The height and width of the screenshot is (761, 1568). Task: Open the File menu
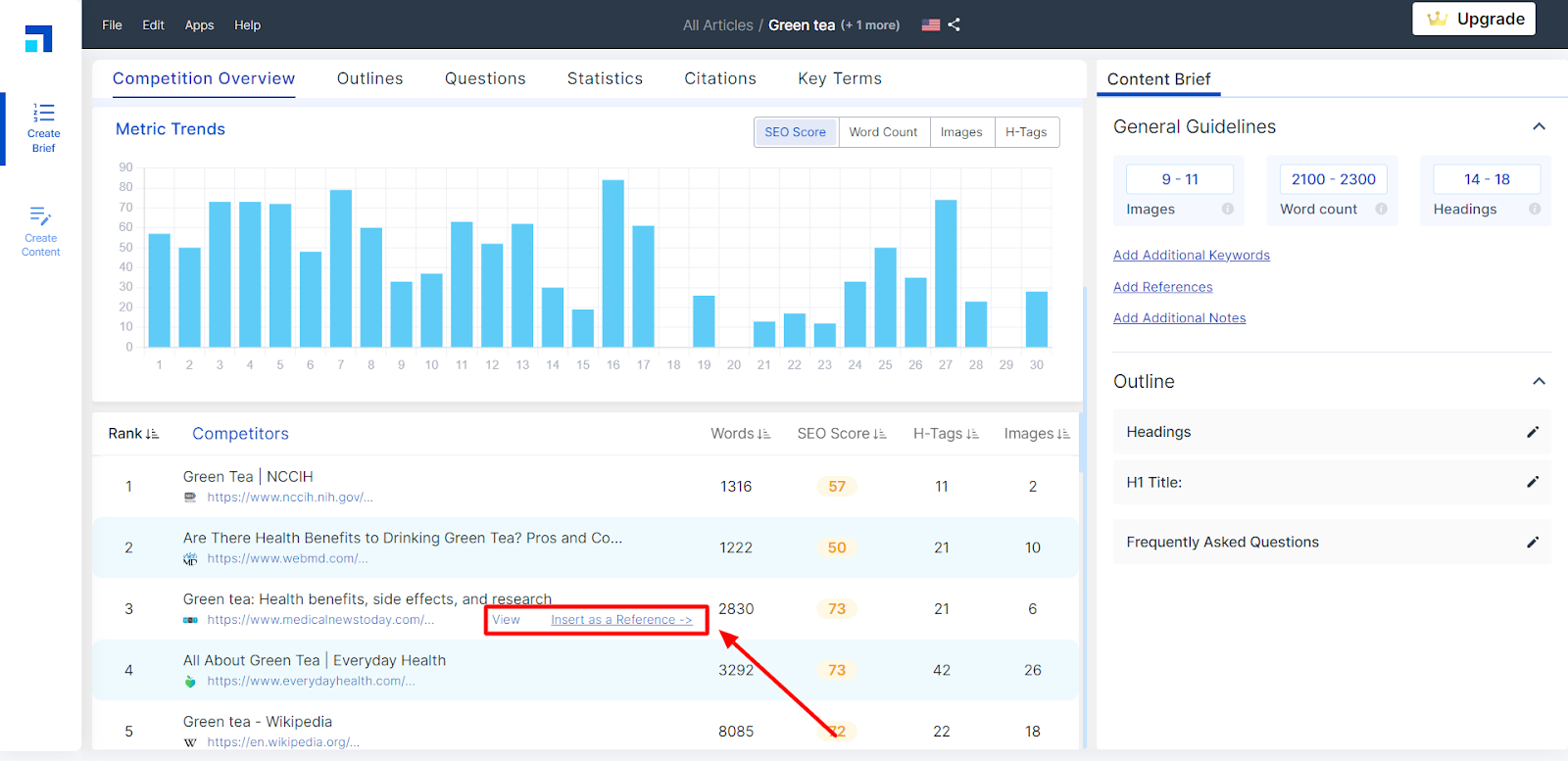tap(112, 25)
